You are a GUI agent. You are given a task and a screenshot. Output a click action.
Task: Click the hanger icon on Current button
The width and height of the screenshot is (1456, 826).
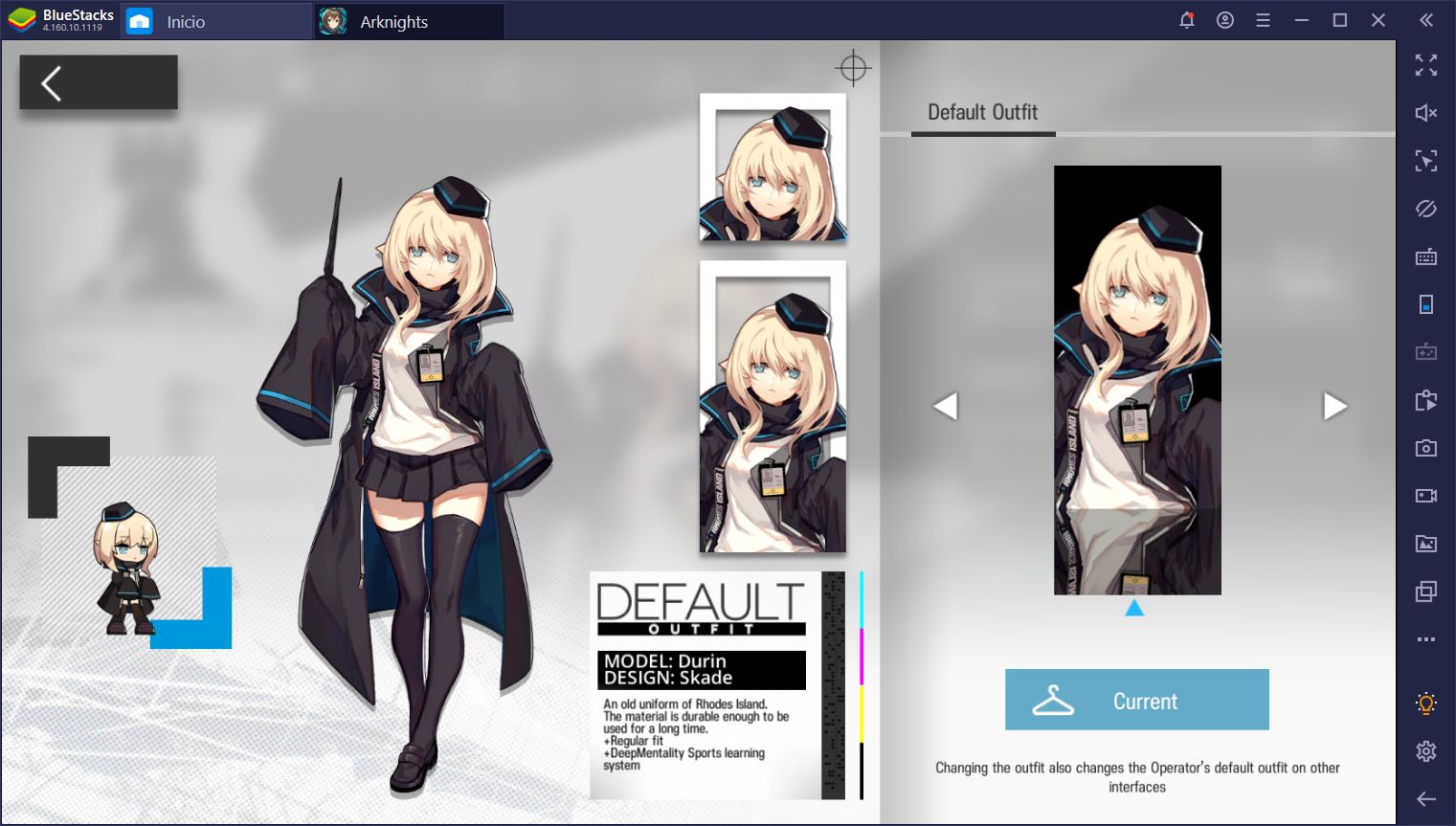tap(1053, 701)
